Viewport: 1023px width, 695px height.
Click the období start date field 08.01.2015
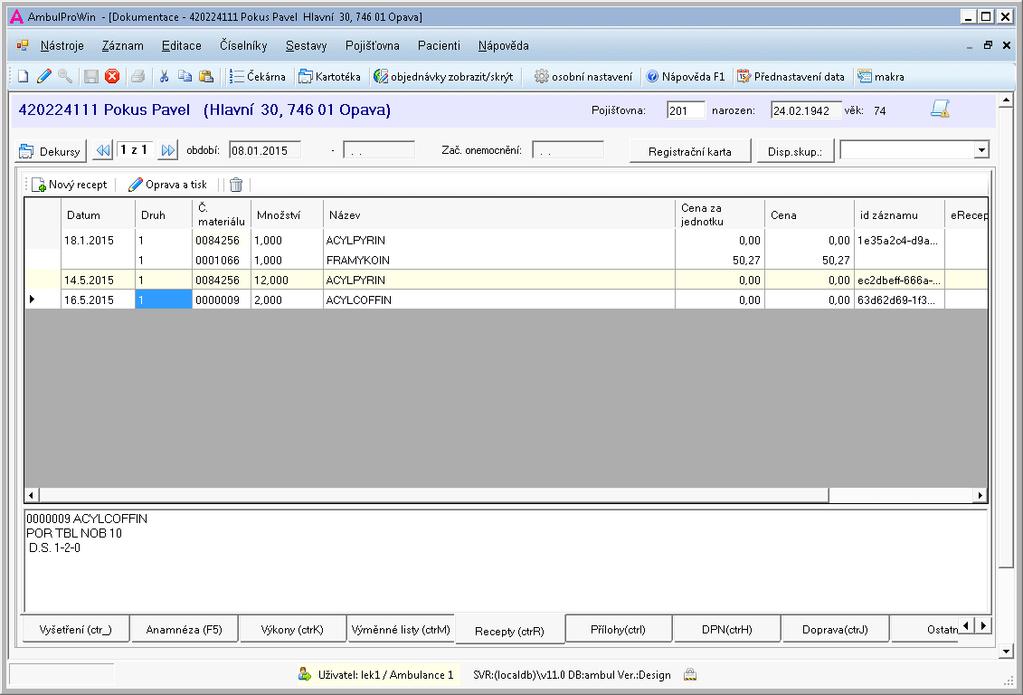265,151
